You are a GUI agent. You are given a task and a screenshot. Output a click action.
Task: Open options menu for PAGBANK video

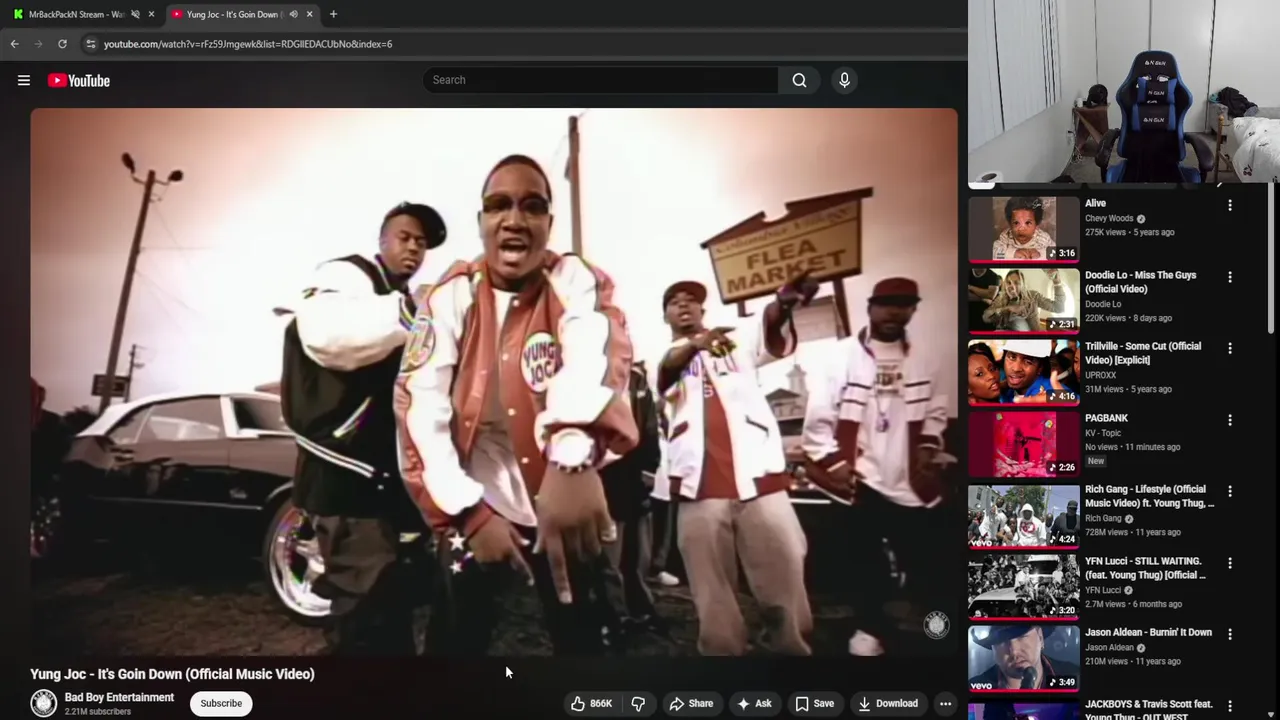click(x=1230, y=420)
